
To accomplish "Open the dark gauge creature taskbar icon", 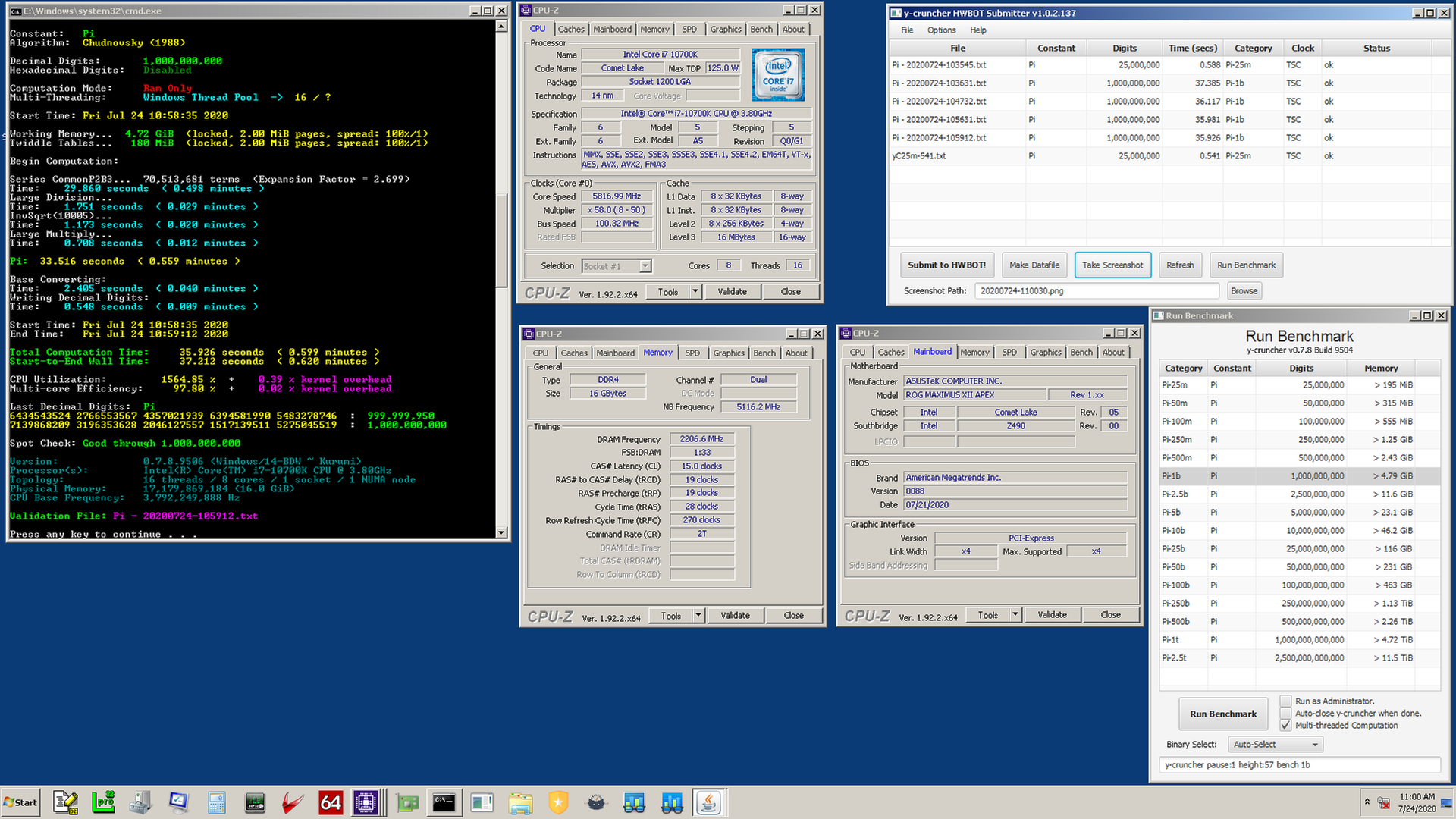I will point(596,802).
